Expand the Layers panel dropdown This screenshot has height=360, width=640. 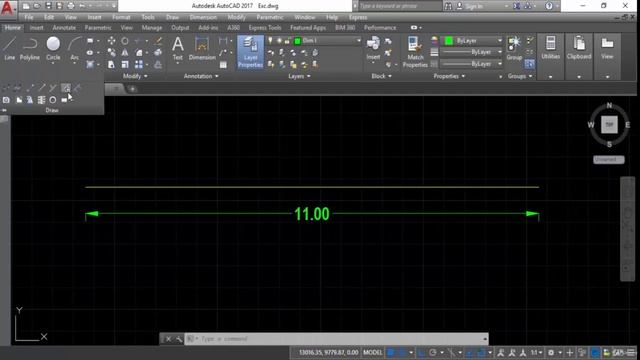tap(299, 76)
